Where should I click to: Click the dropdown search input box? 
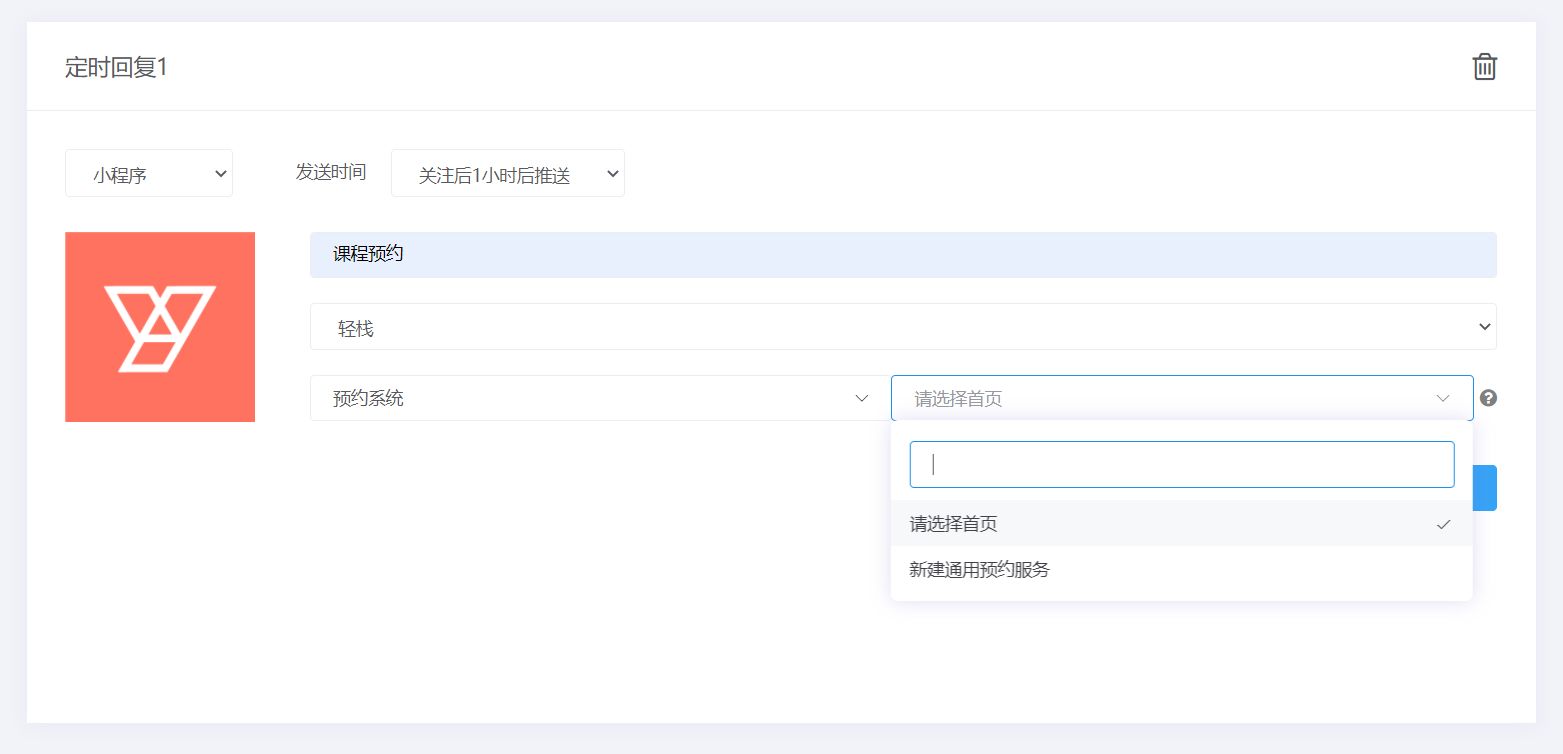pyautogui.click(x=1182, y=465)
